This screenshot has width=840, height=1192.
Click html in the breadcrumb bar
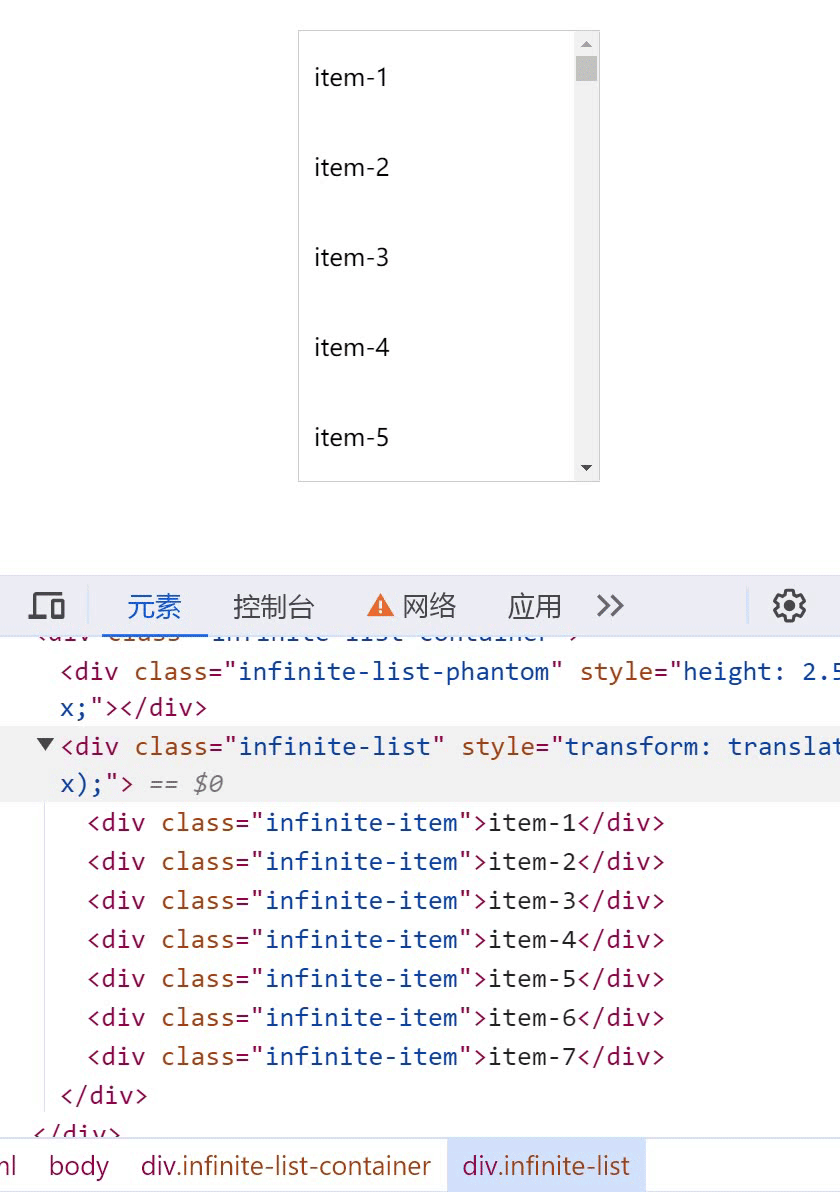[x=8, y=1165]
